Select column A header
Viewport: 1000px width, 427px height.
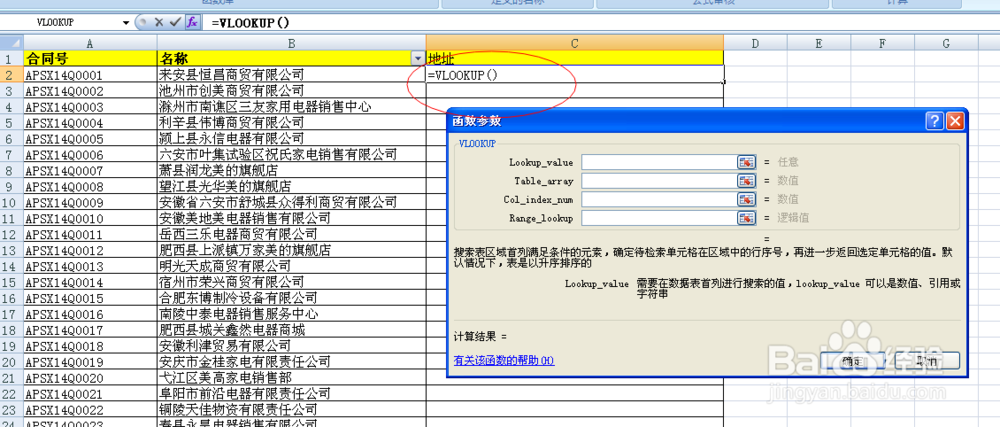90,43
